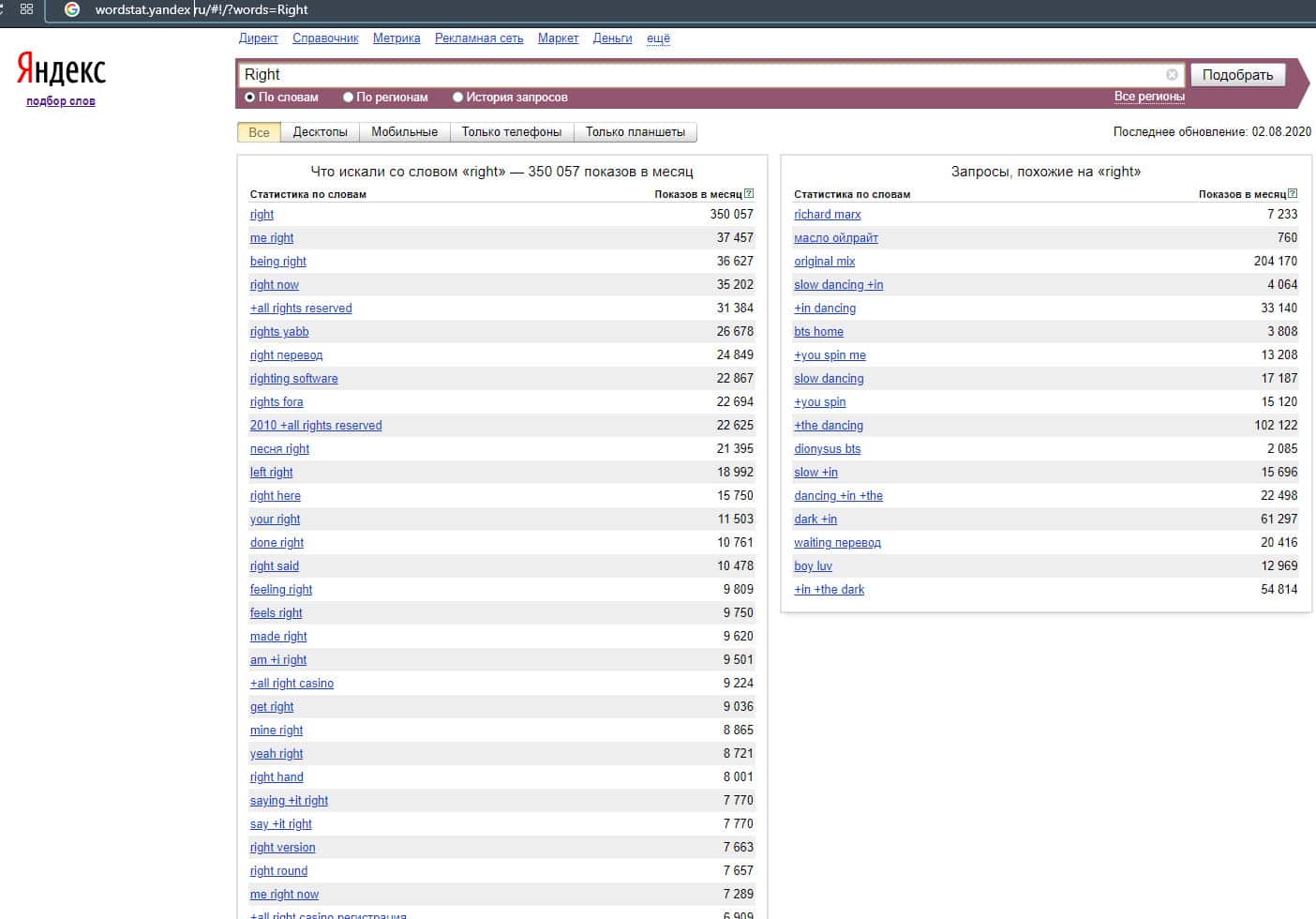
Task: Click the Yandex logo
Action: pyautogui.click(x=61, y=69)
